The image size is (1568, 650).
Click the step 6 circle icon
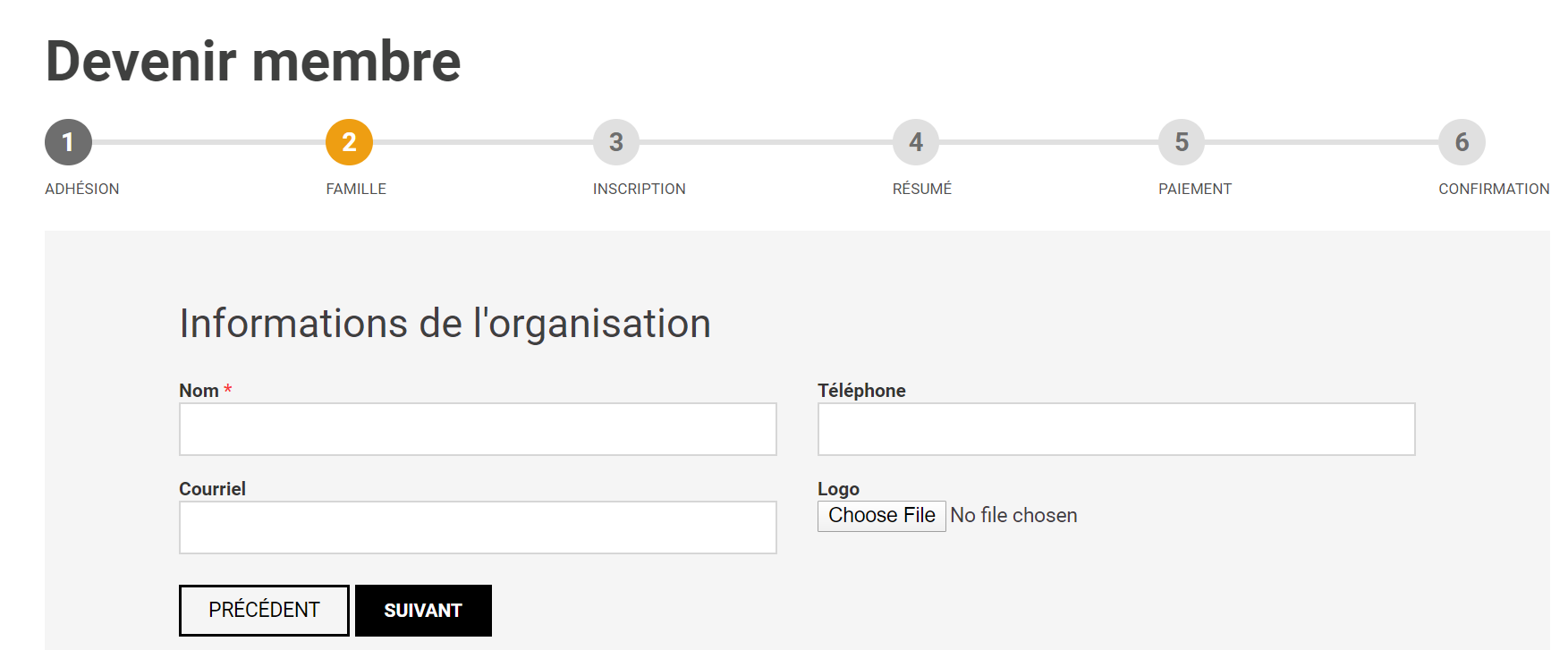click(x=1462, y=142)
